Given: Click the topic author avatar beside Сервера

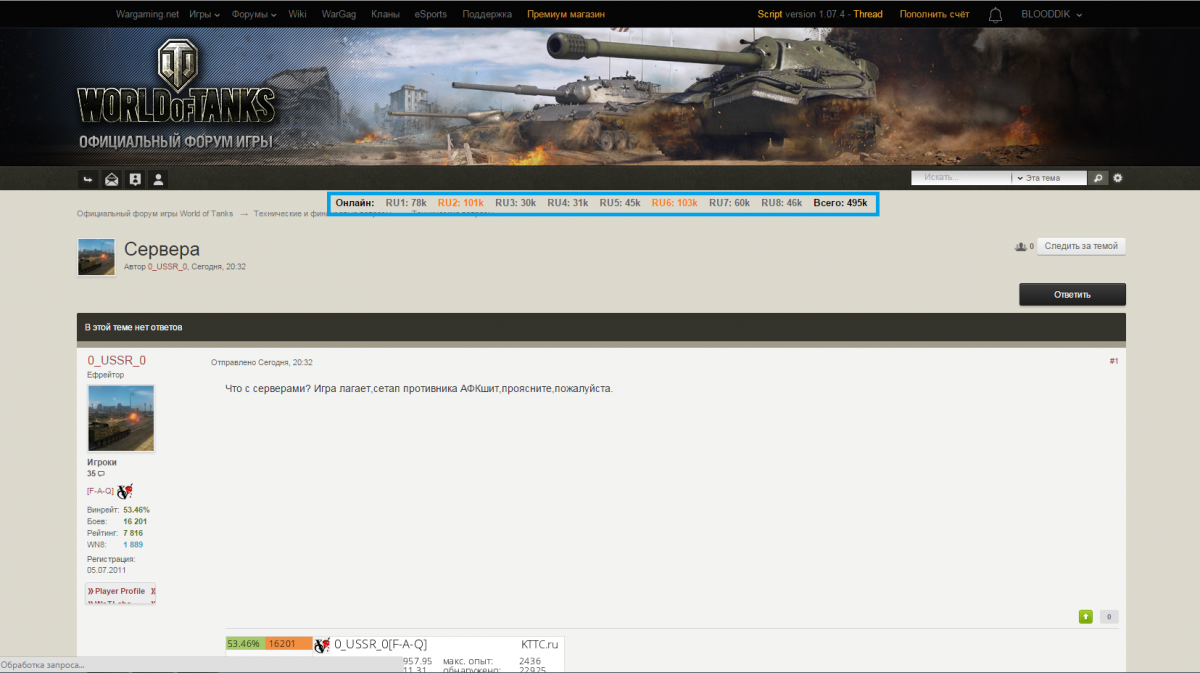Looking at the screenshot, I should 96,257.
